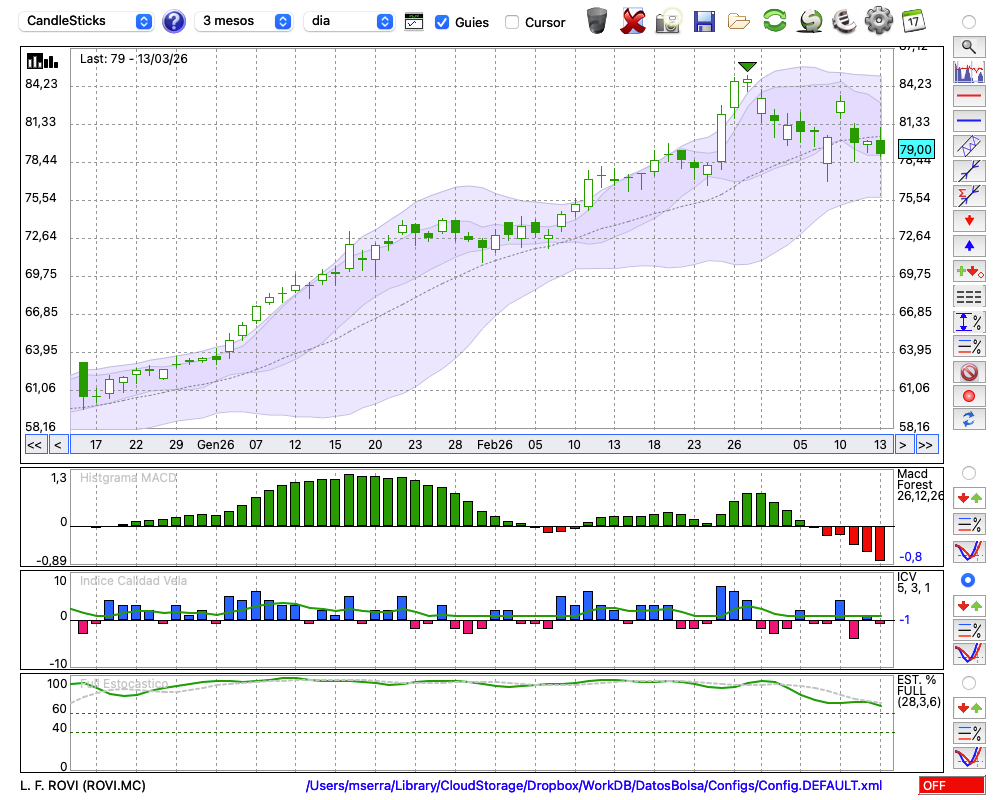
Task: Click the '>' step forward button
Action: [902, 445]
